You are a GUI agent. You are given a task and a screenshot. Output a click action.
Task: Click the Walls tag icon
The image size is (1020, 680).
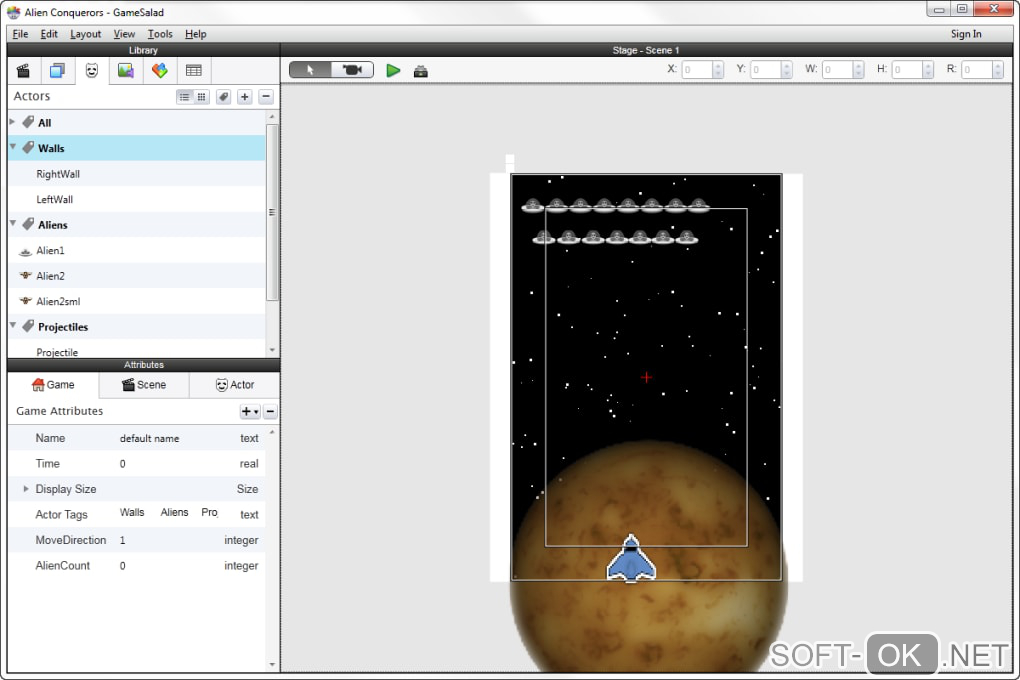tap(28, 148)
